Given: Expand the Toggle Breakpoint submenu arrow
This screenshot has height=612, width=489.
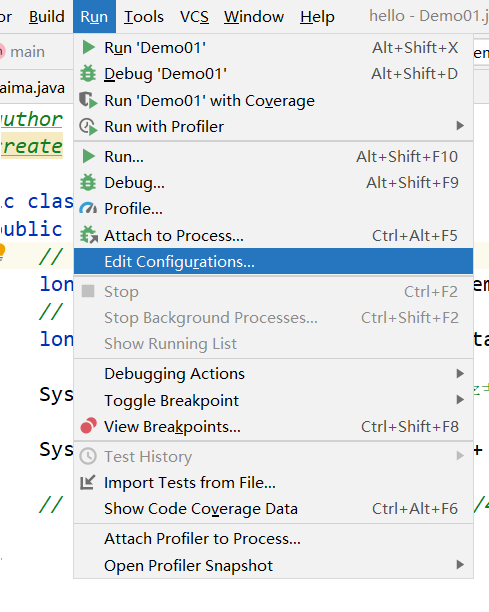Looking at the screenshot, I should 460,400.
